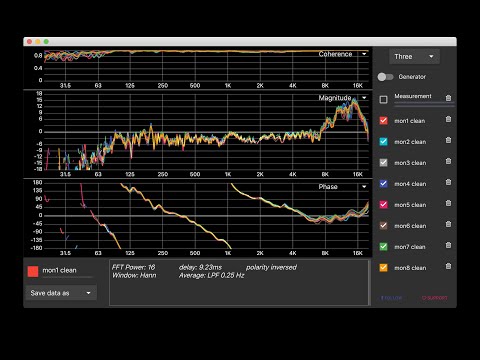Delete the mon6 clean measurement
This screenshot has height=360, width=480.
[448, 224]
